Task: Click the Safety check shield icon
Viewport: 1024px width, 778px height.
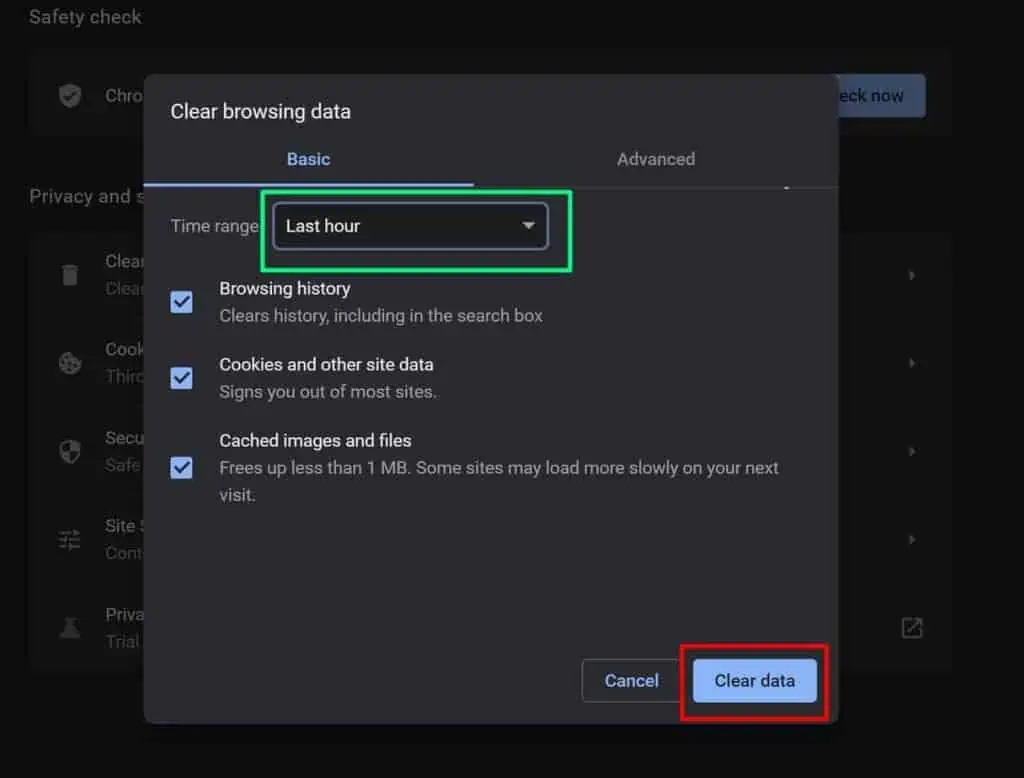Action: [70, 96]
